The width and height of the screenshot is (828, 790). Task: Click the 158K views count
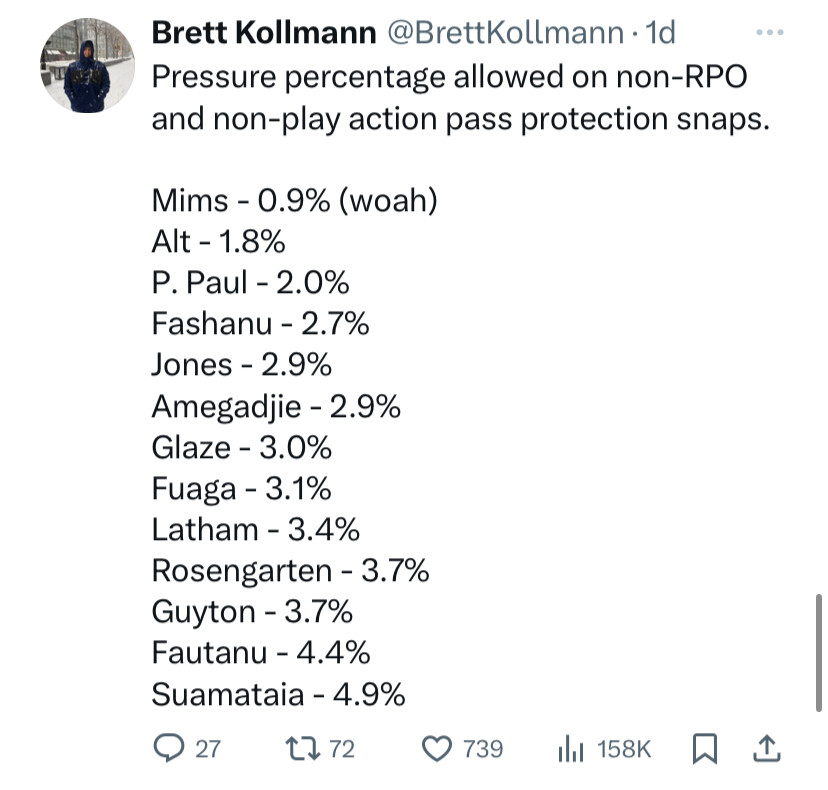click(623, 749)
